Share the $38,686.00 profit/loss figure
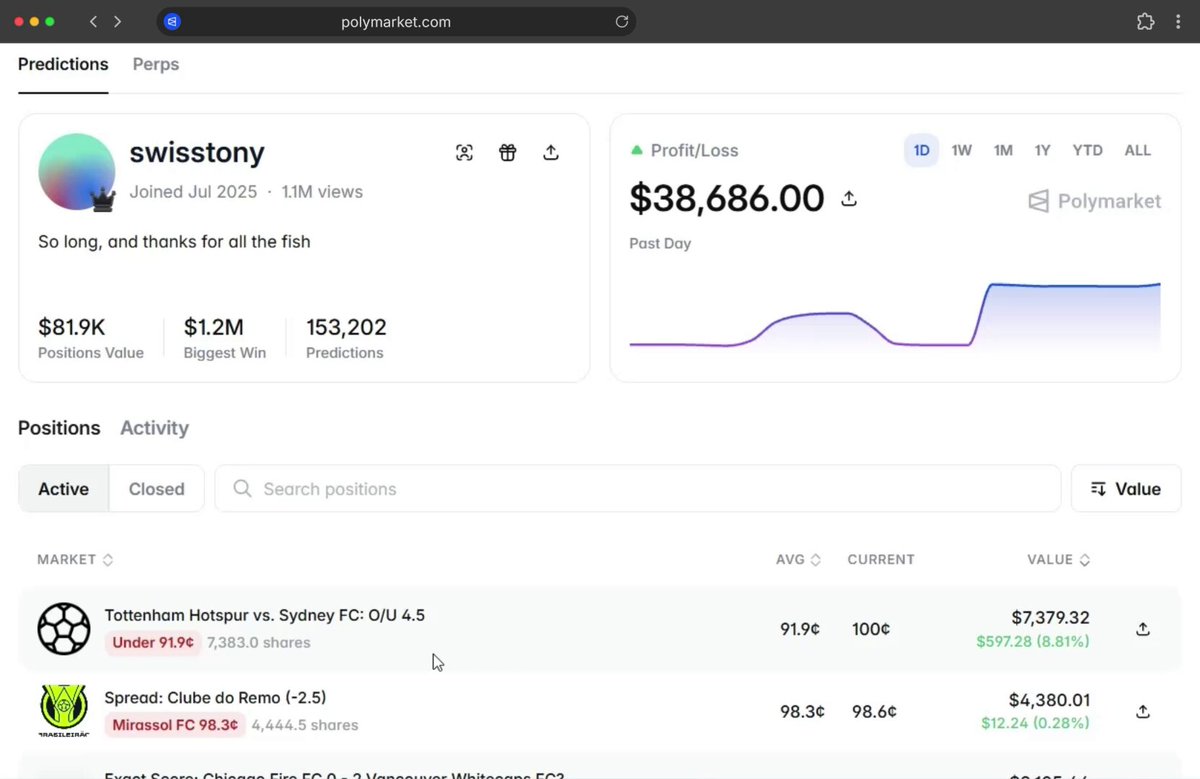Image resolution: width=1200 pixels, height=779 pixels. [849, 199]
